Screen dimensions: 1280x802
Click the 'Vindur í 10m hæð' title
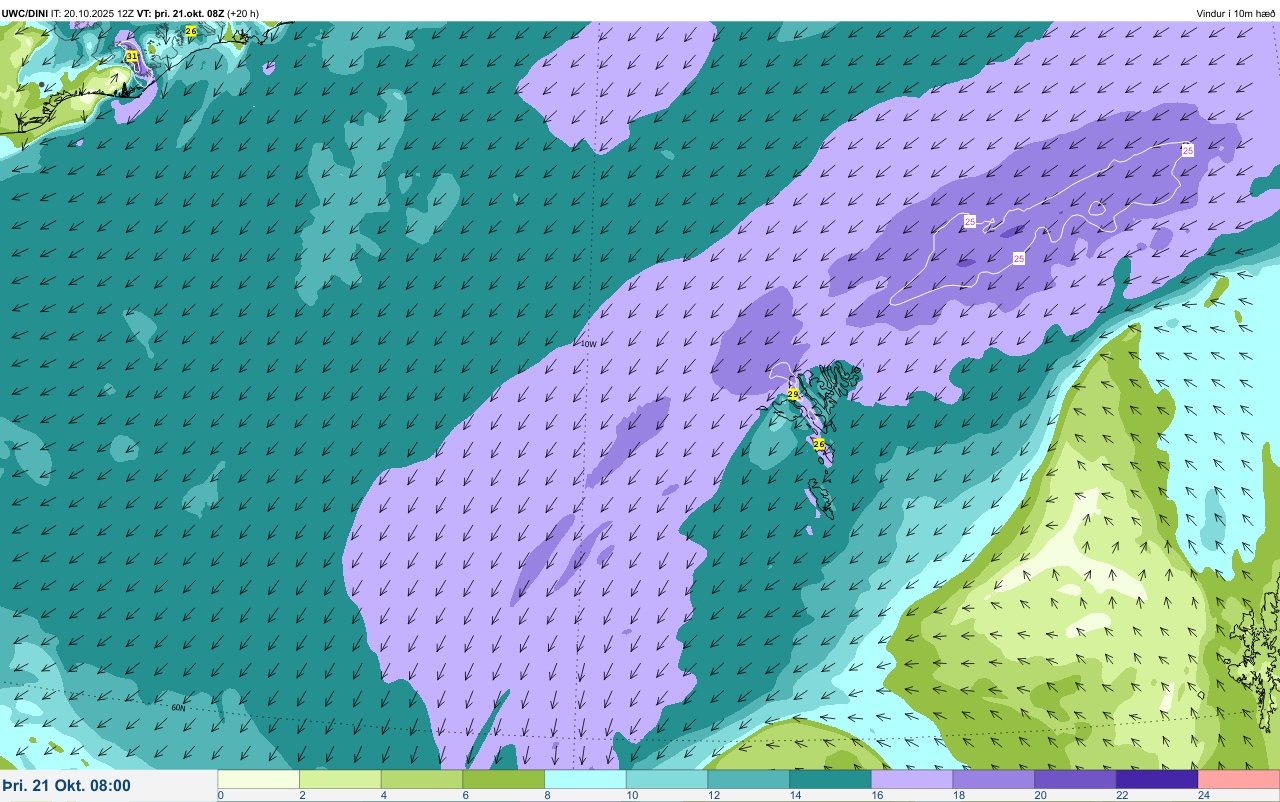[x=1236, y=13]
